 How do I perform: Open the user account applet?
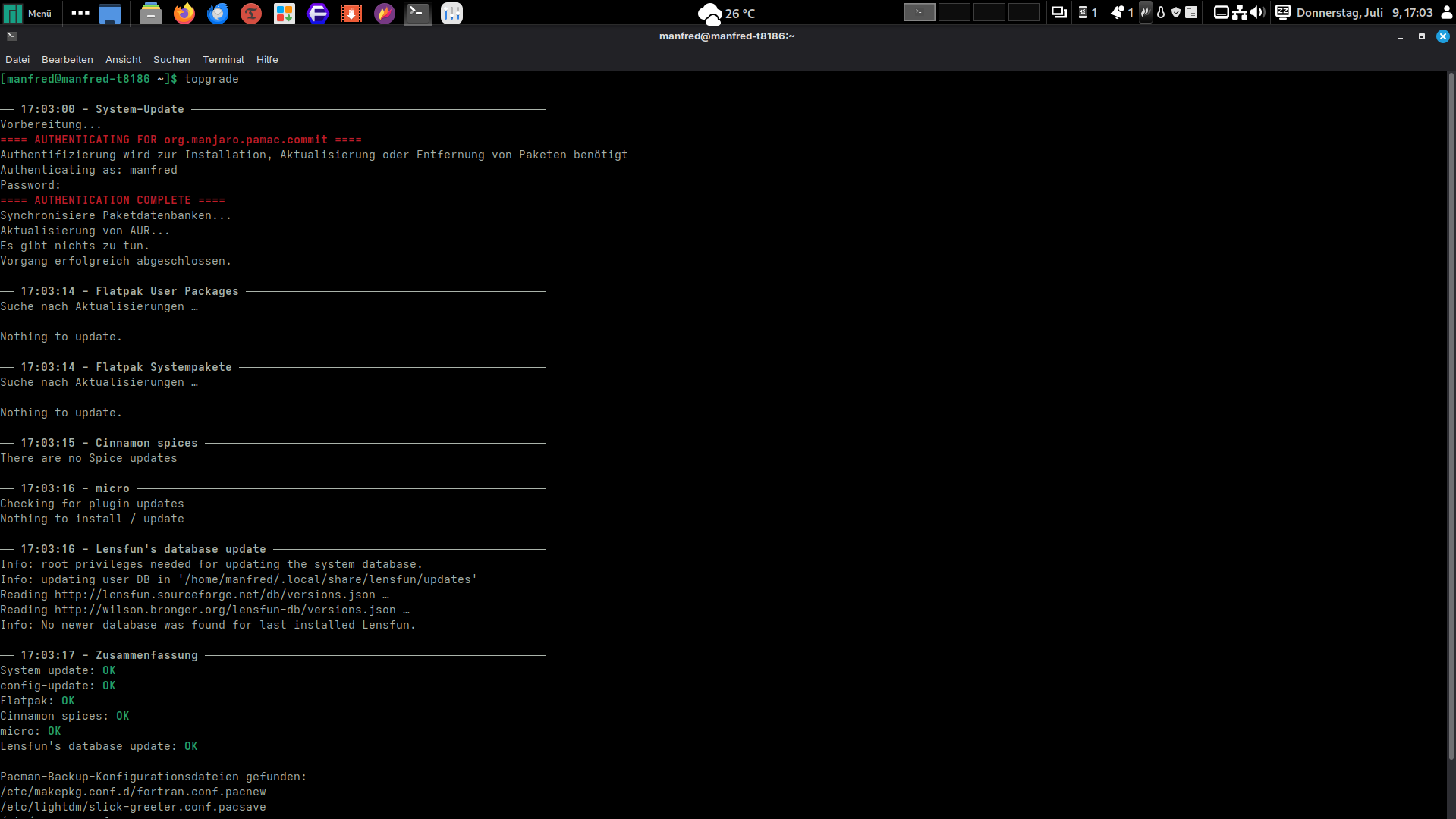(1446, 12)
